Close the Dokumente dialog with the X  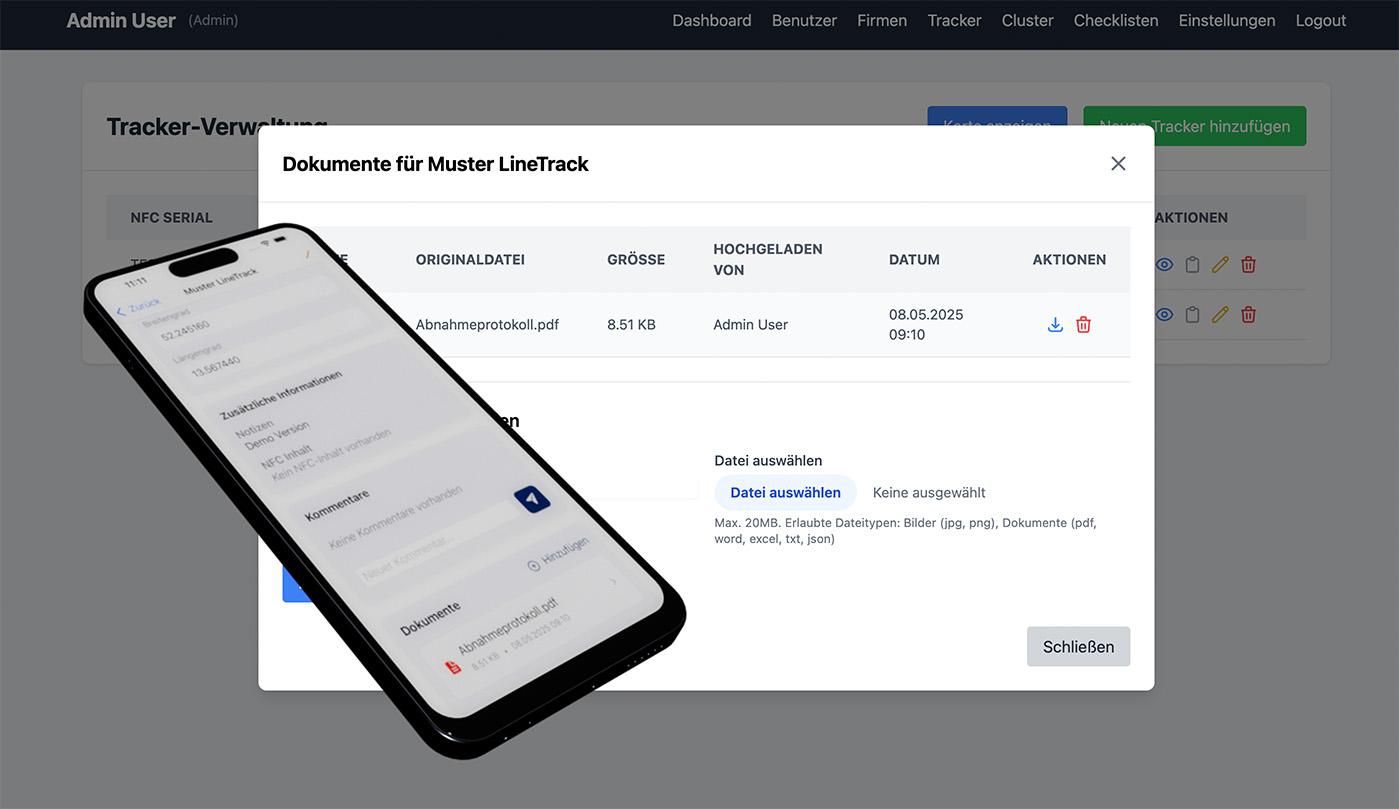1118,164
